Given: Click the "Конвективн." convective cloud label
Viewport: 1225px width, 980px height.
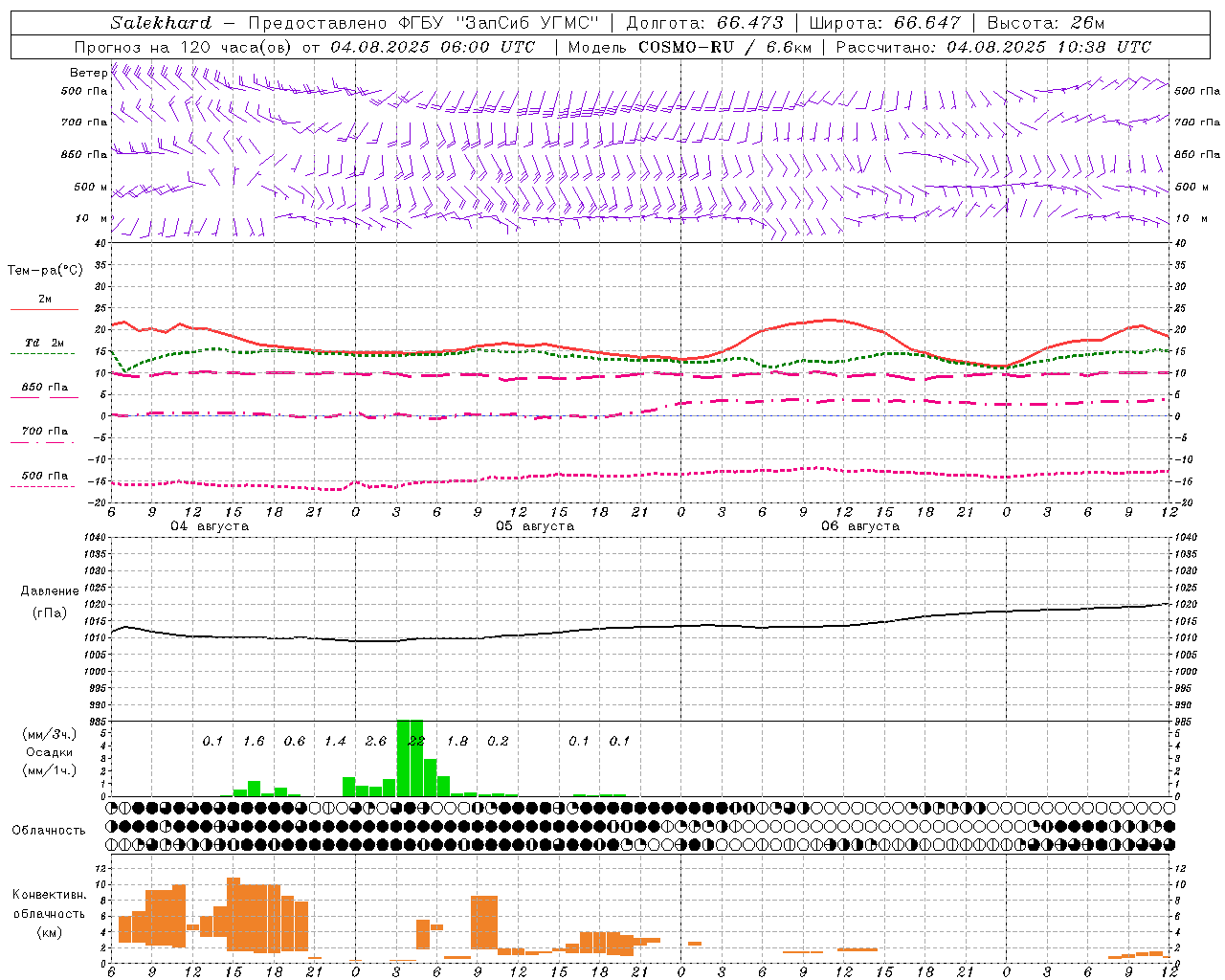Looking at the screenshot, I should click(x=49, y=895).
